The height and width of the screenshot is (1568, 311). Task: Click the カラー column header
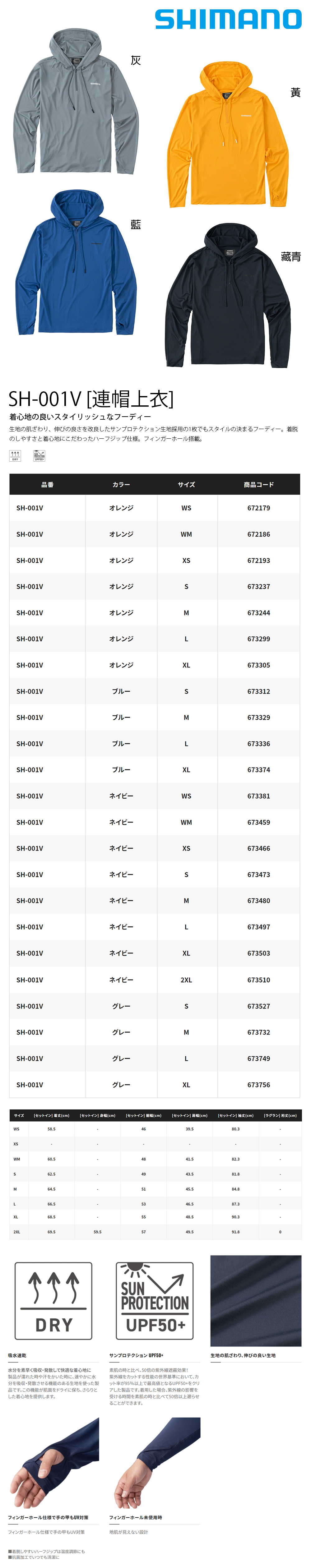pos(121,485)
